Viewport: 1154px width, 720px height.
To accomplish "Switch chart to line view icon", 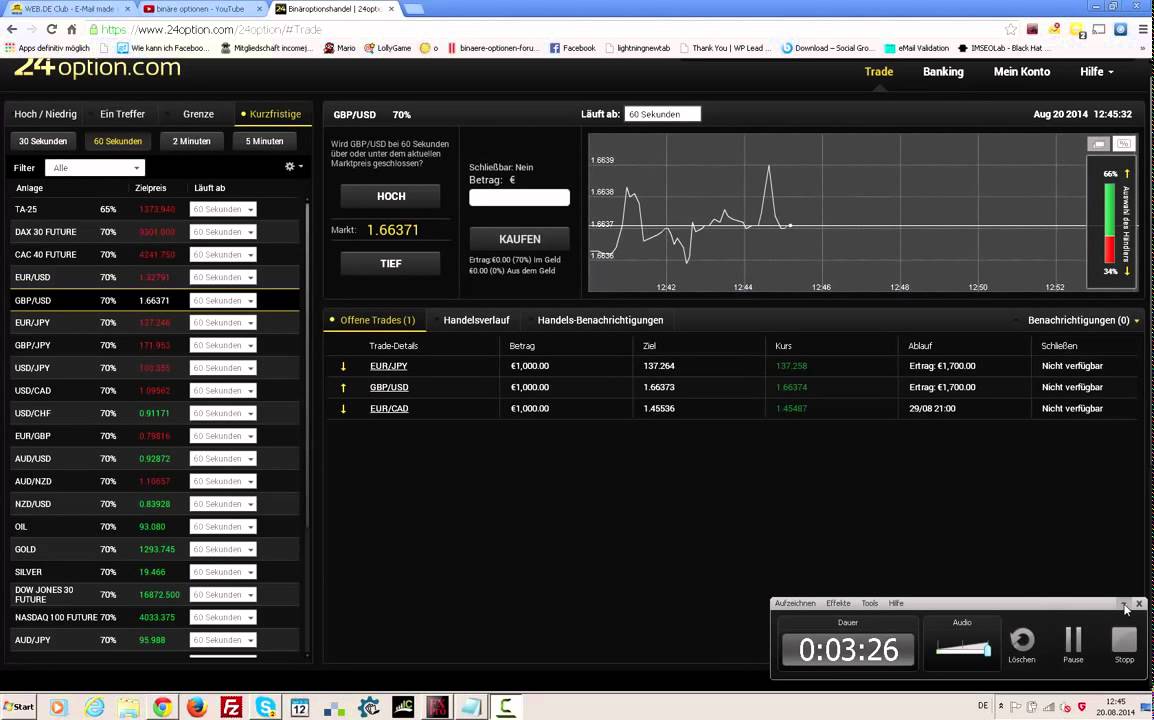I will tap(1099, 144).
